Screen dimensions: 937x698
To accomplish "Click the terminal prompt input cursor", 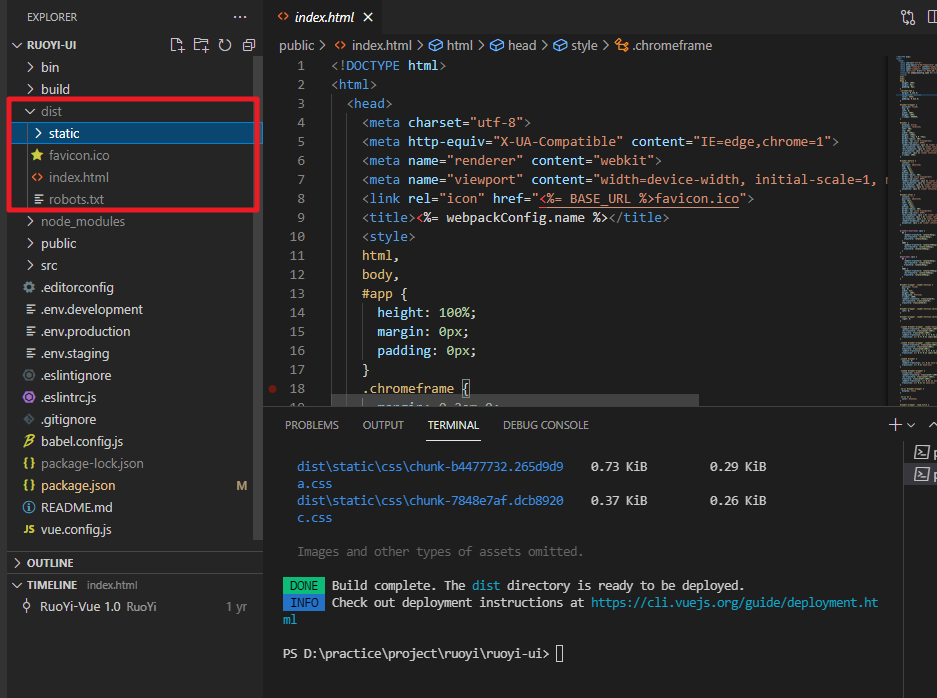I will point(559,654).
